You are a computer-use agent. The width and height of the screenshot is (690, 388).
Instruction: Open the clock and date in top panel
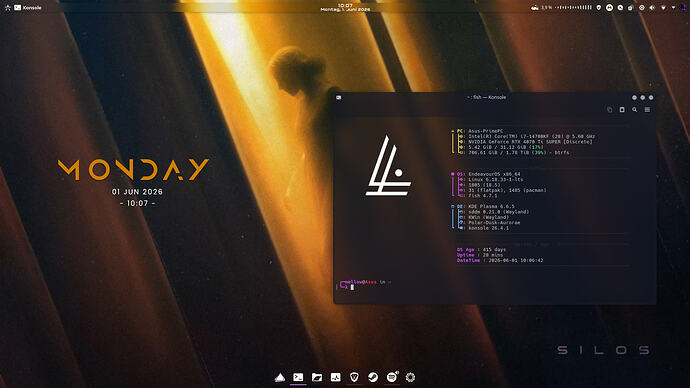[345, 7]
